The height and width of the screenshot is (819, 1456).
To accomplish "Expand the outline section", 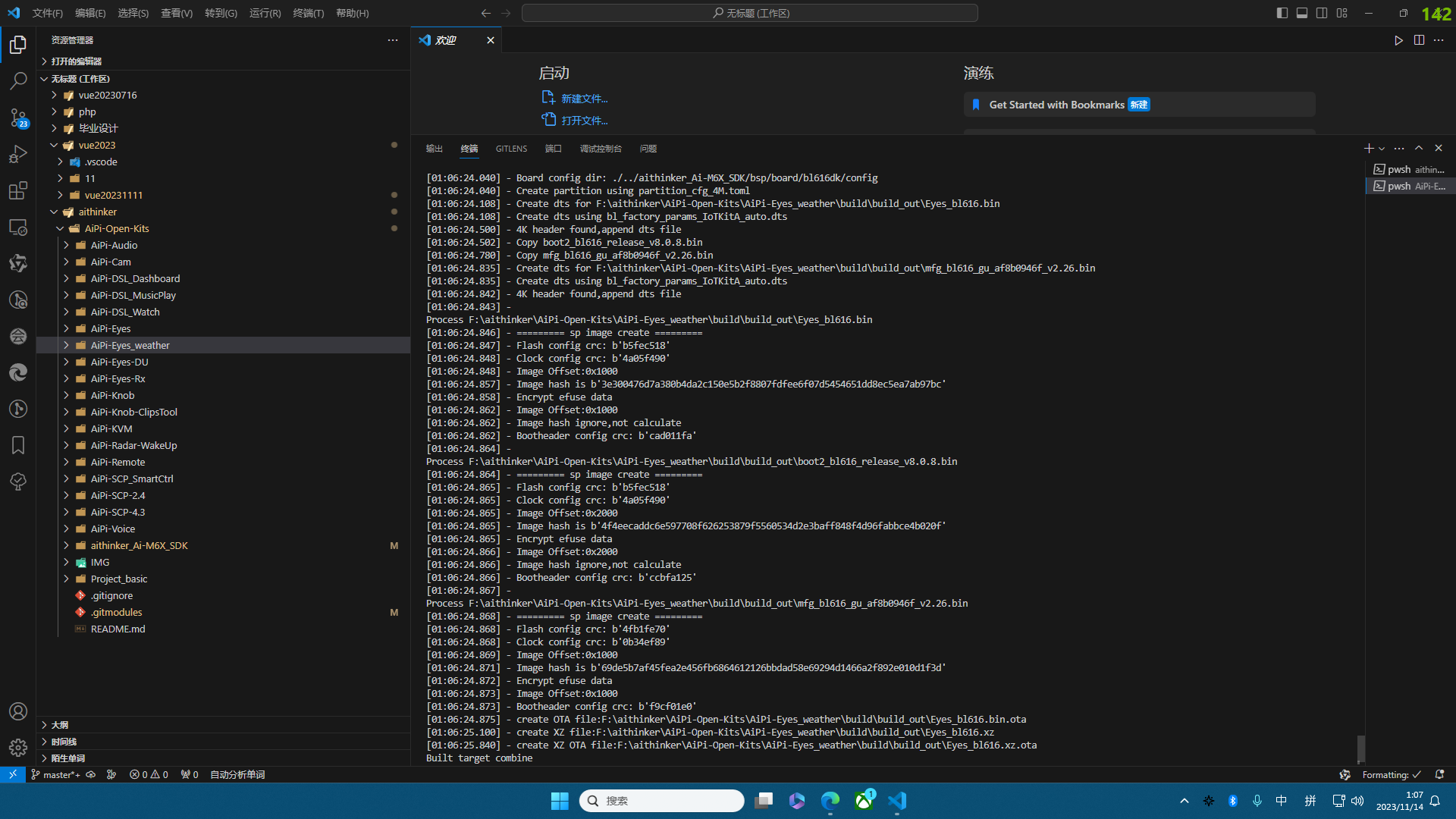I will coord(223,725).
